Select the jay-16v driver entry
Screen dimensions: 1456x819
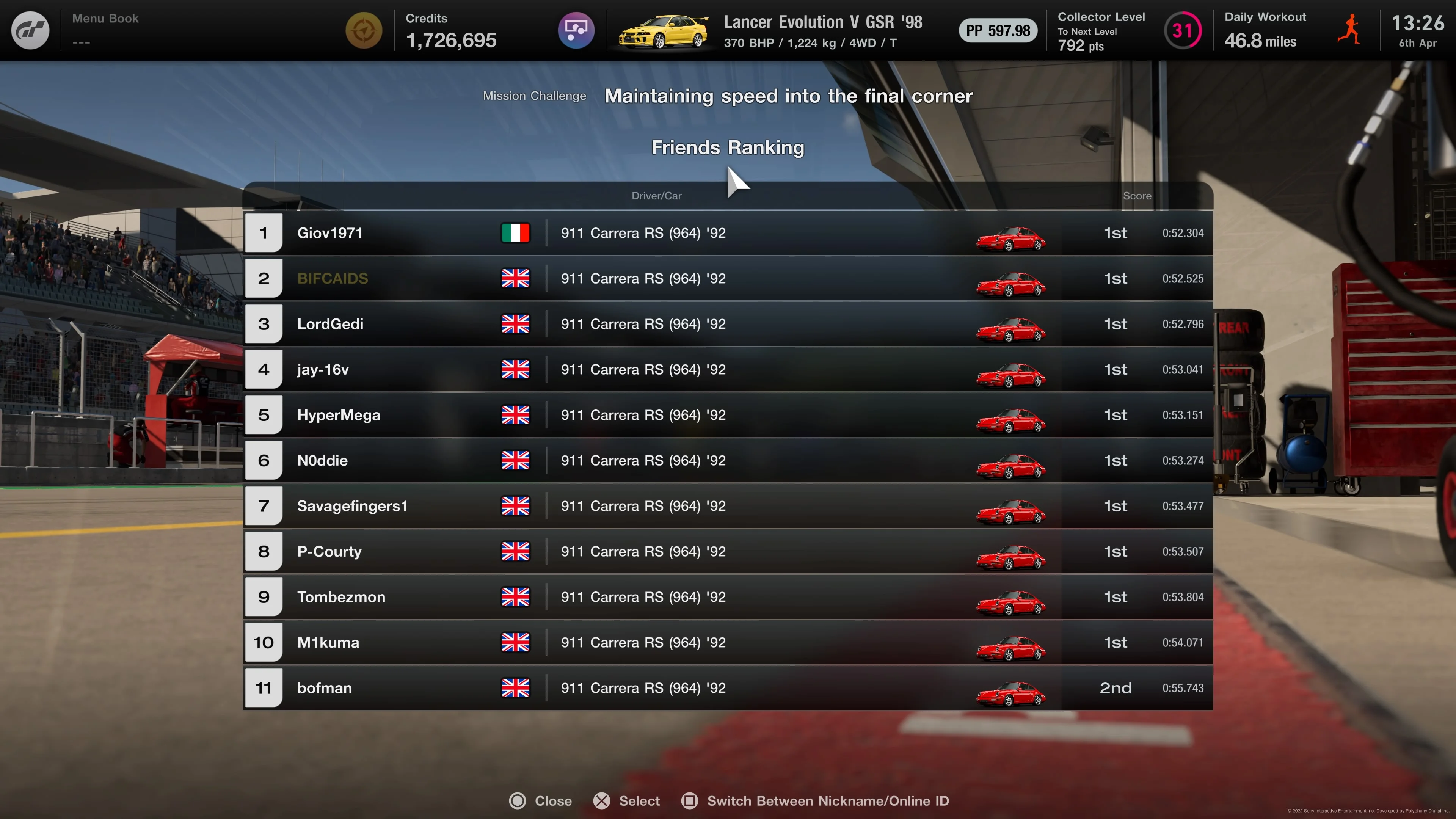point(728,370)
